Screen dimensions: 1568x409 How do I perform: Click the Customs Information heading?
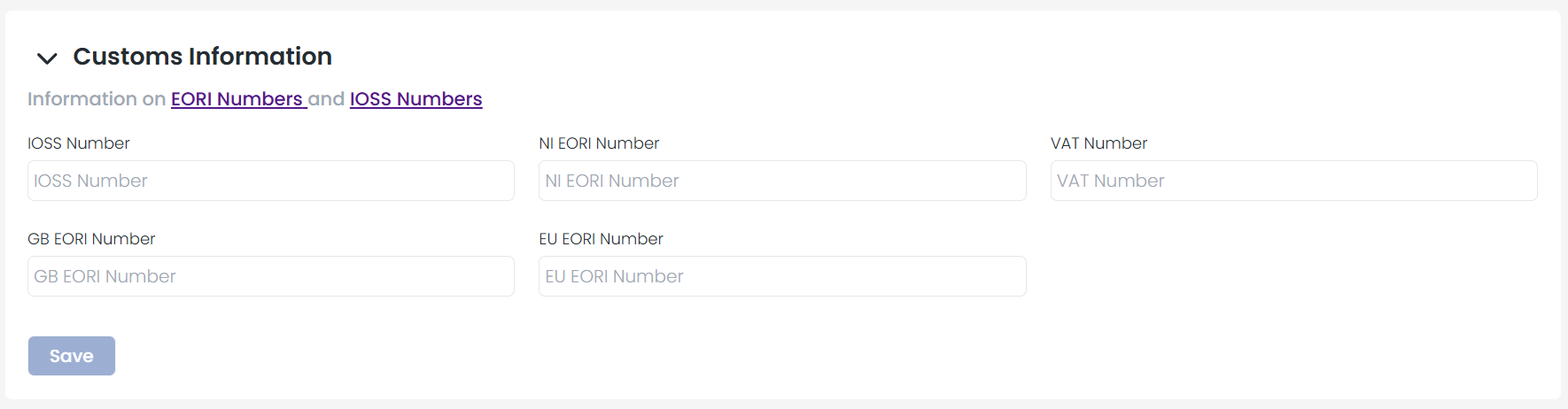tap(202, 57)
